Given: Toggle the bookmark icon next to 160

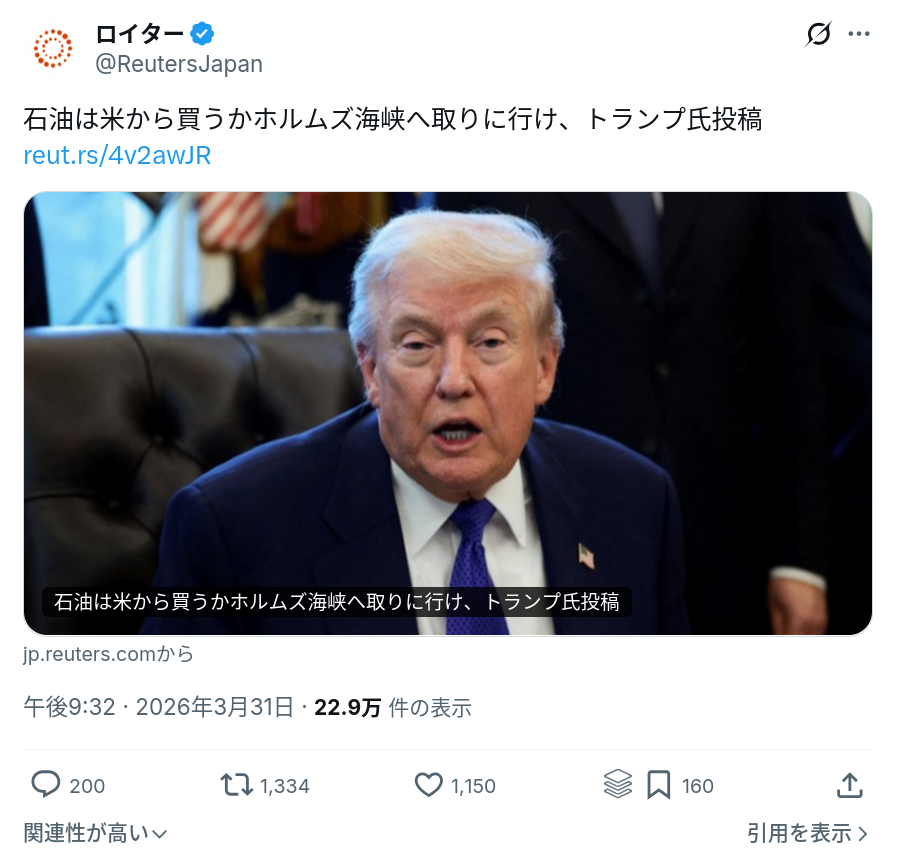Looking at the screenshot, I should 658,785.
